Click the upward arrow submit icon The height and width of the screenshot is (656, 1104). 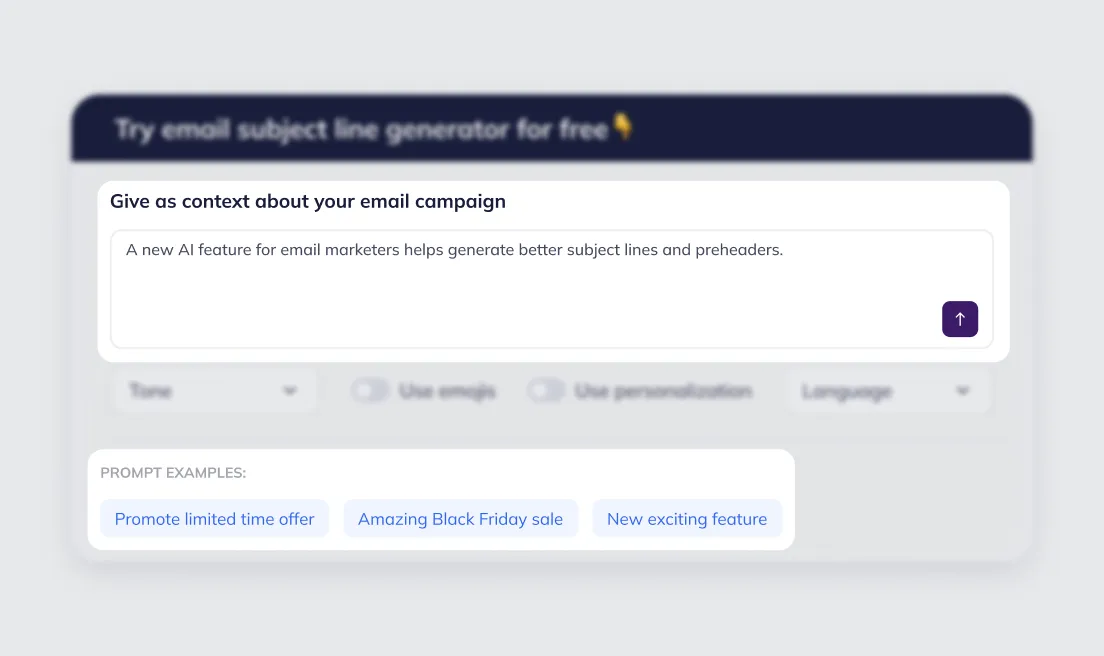pos(959,318)
